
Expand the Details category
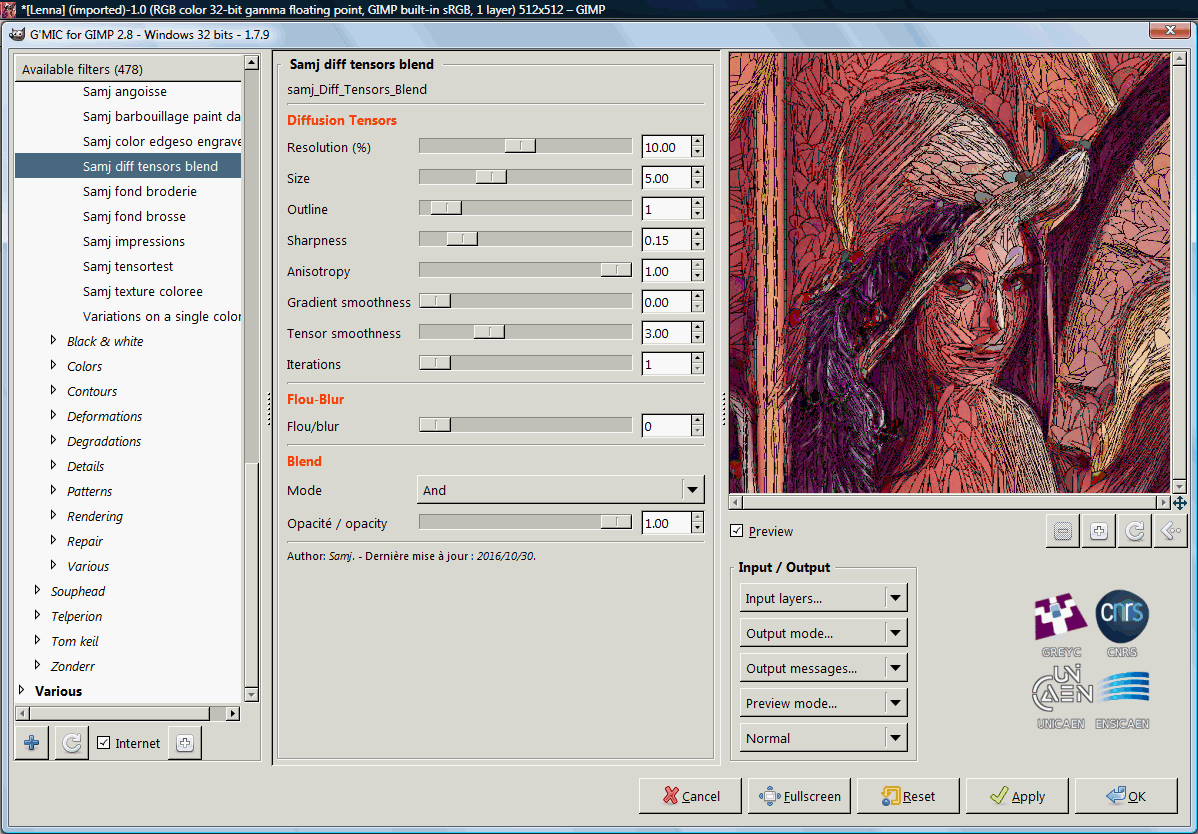pos(53,465)
